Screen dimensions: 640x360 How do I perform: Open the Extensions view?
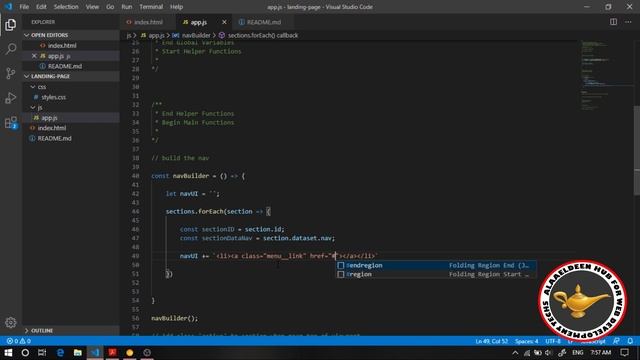(x=11, y=122)
